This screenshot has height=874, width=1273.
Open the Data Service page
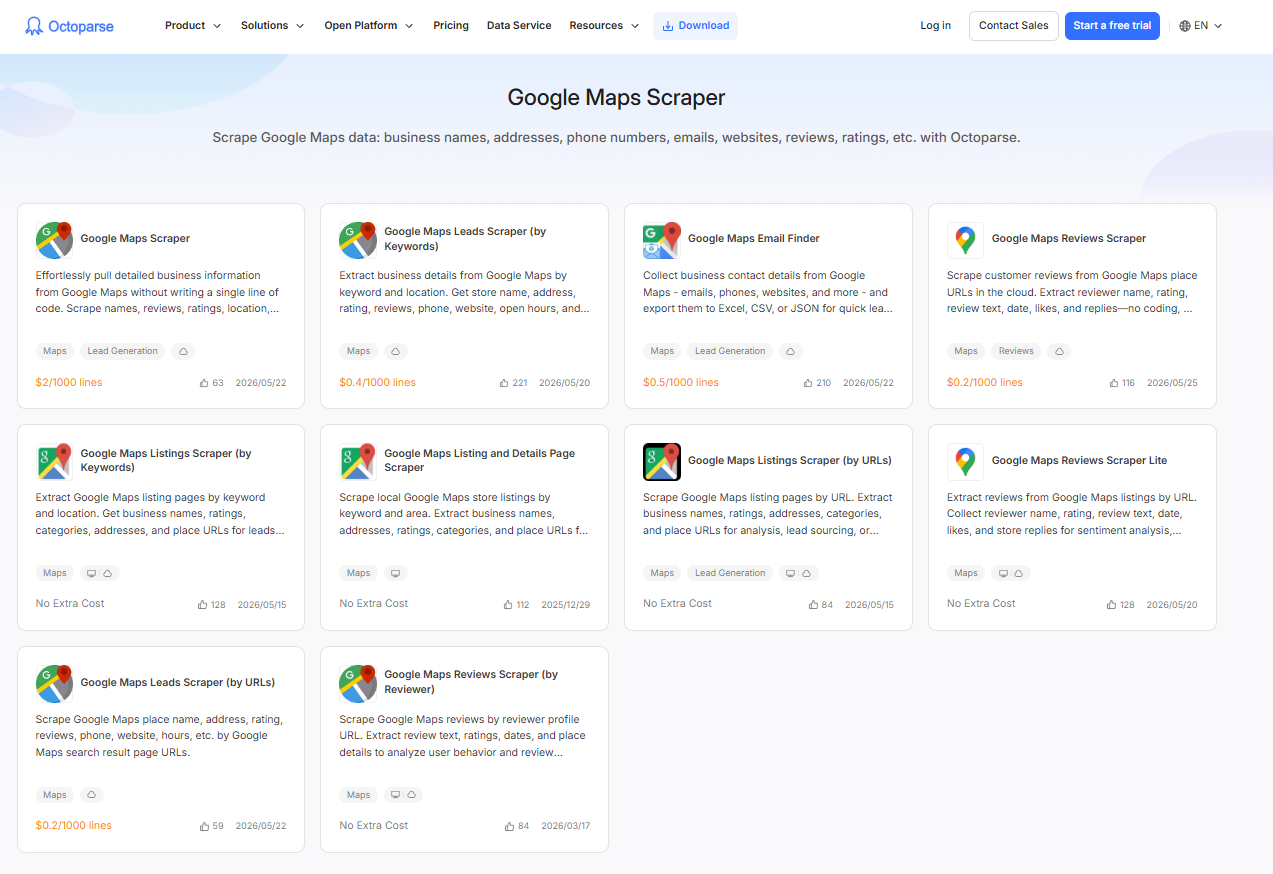click(x=519, y=26)
